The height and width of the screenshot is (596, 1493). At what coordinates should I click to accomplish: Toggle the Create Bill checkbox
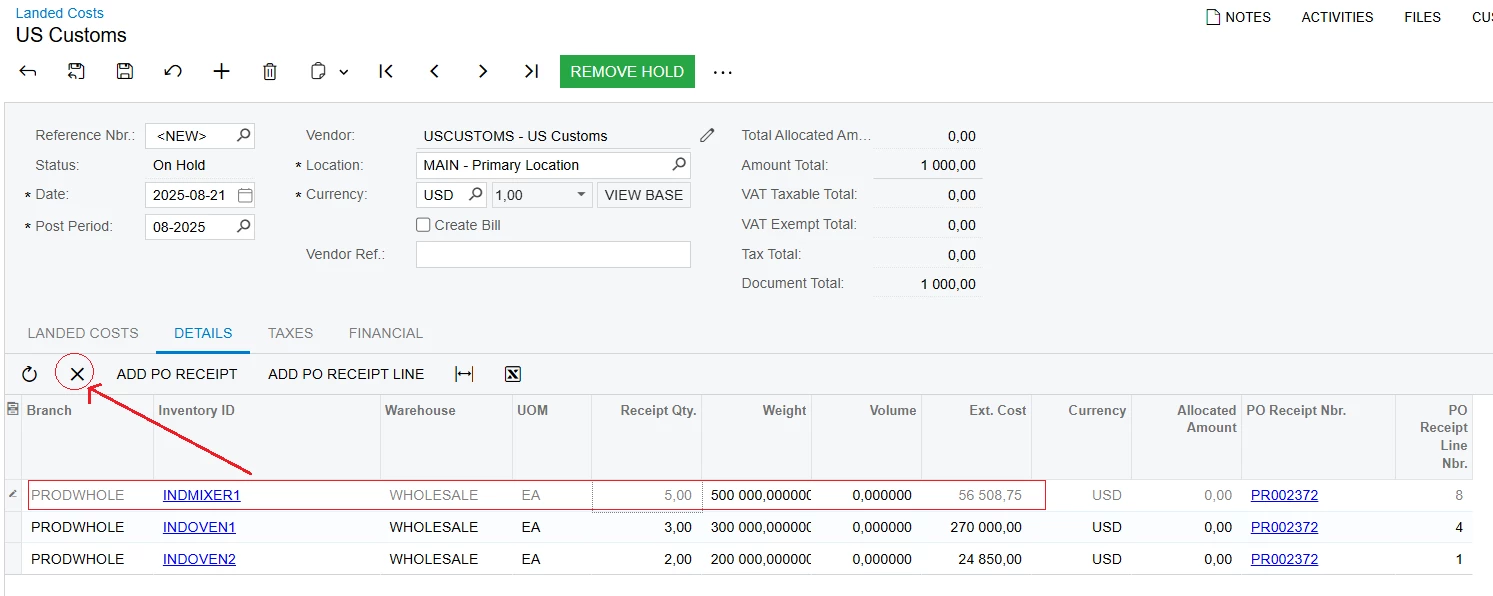tap(423, 225)
